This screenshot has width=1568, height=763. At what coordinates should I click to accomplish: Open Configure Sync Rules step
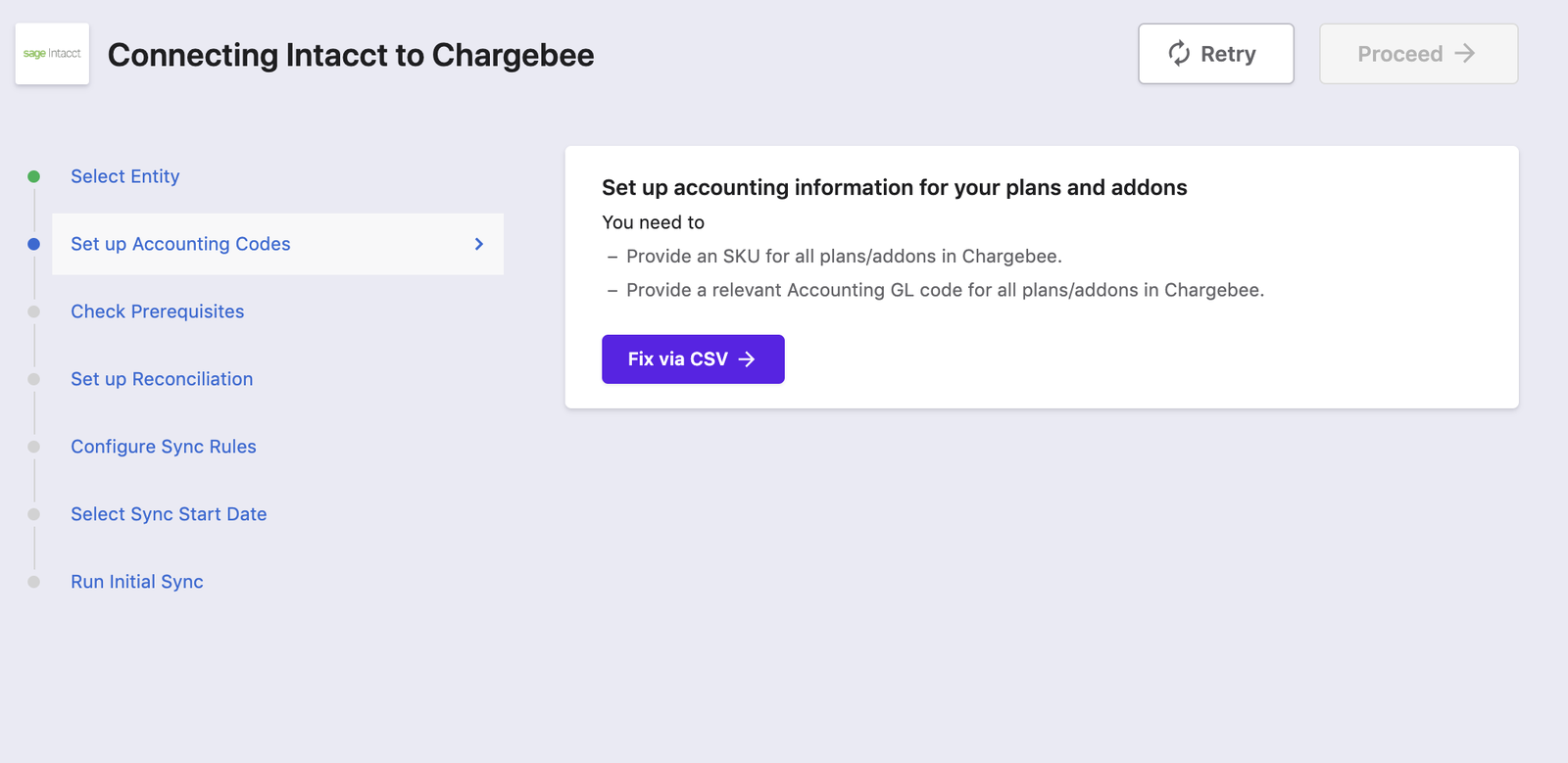coord(164,447)
